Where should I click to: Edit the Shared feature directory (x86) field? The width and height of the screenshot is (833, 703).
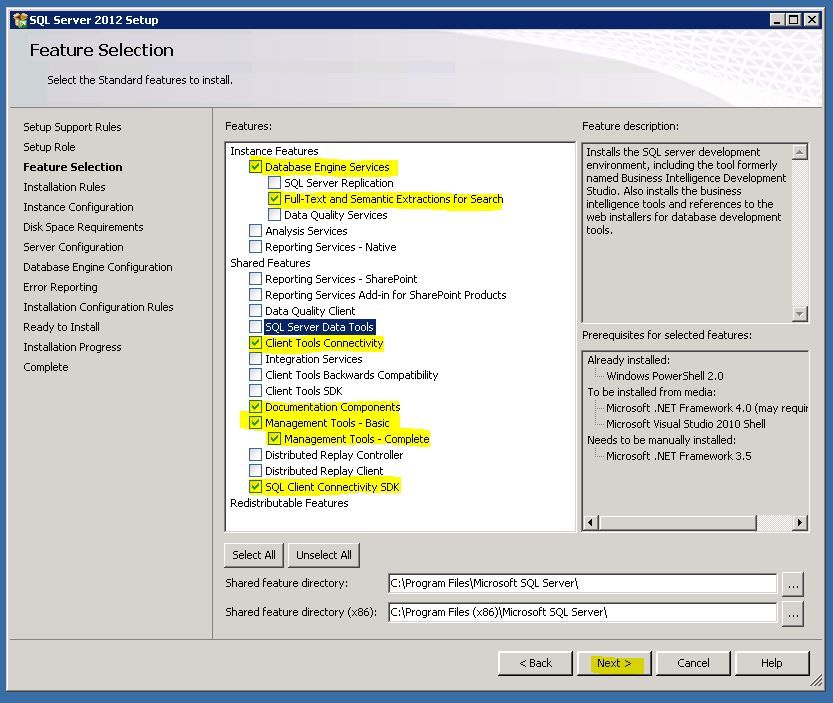click(x=582, y=612)
